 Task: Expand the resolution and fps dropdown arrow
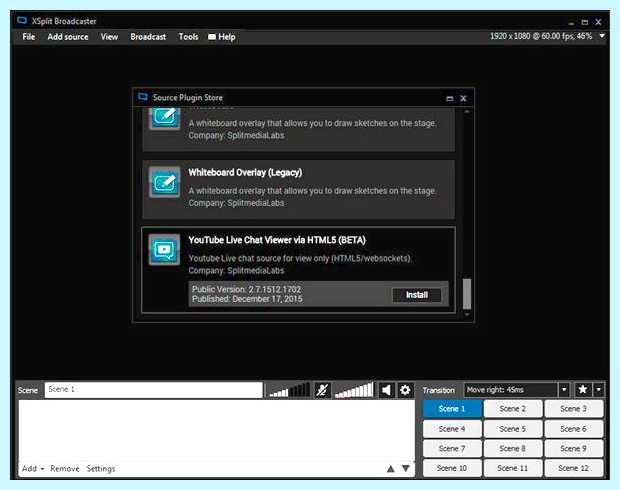(602, 36)
